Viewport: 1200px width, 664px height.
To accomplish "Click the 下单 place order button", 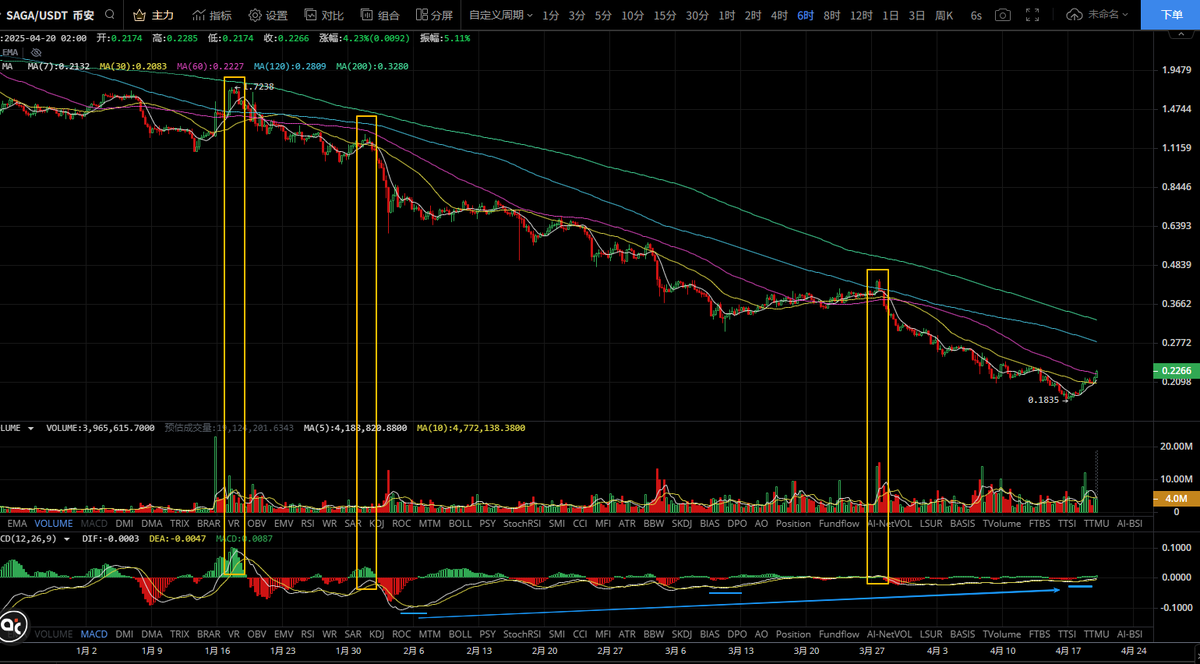I will tap(1171, 15).
